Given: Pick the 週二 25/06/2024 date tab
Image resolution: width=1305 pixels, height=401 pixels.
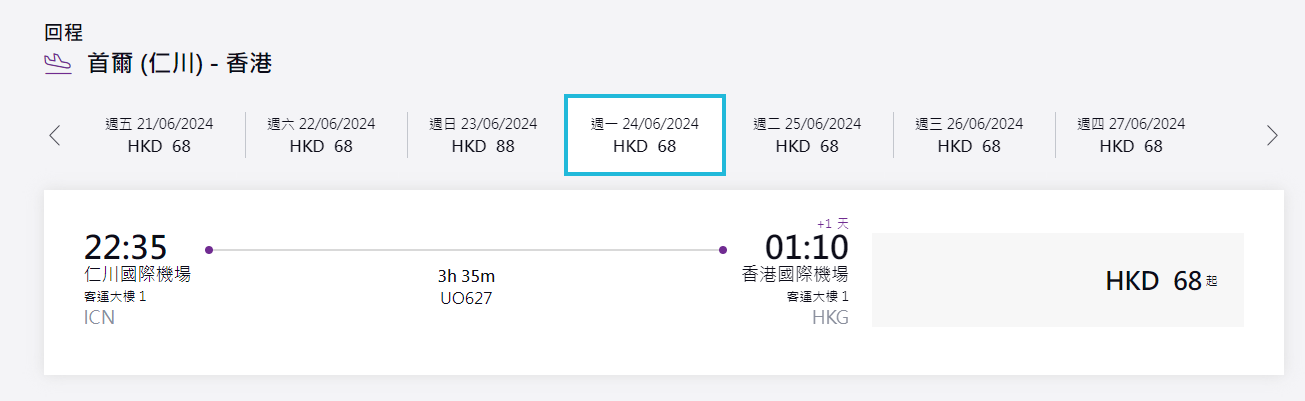Looking at the screenshot, I should pos(807,135).
